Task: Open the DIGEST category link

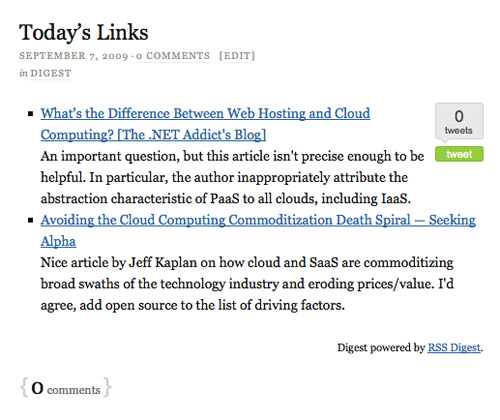Action: tap(51, 73)
